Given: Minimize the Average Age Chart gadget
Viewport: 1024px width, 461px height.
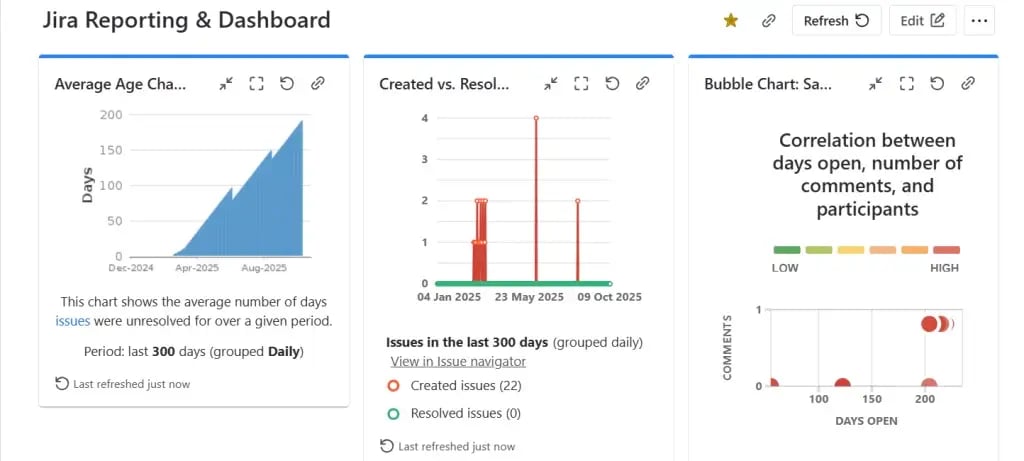Looking at the screenshot, I should point(226,84).
